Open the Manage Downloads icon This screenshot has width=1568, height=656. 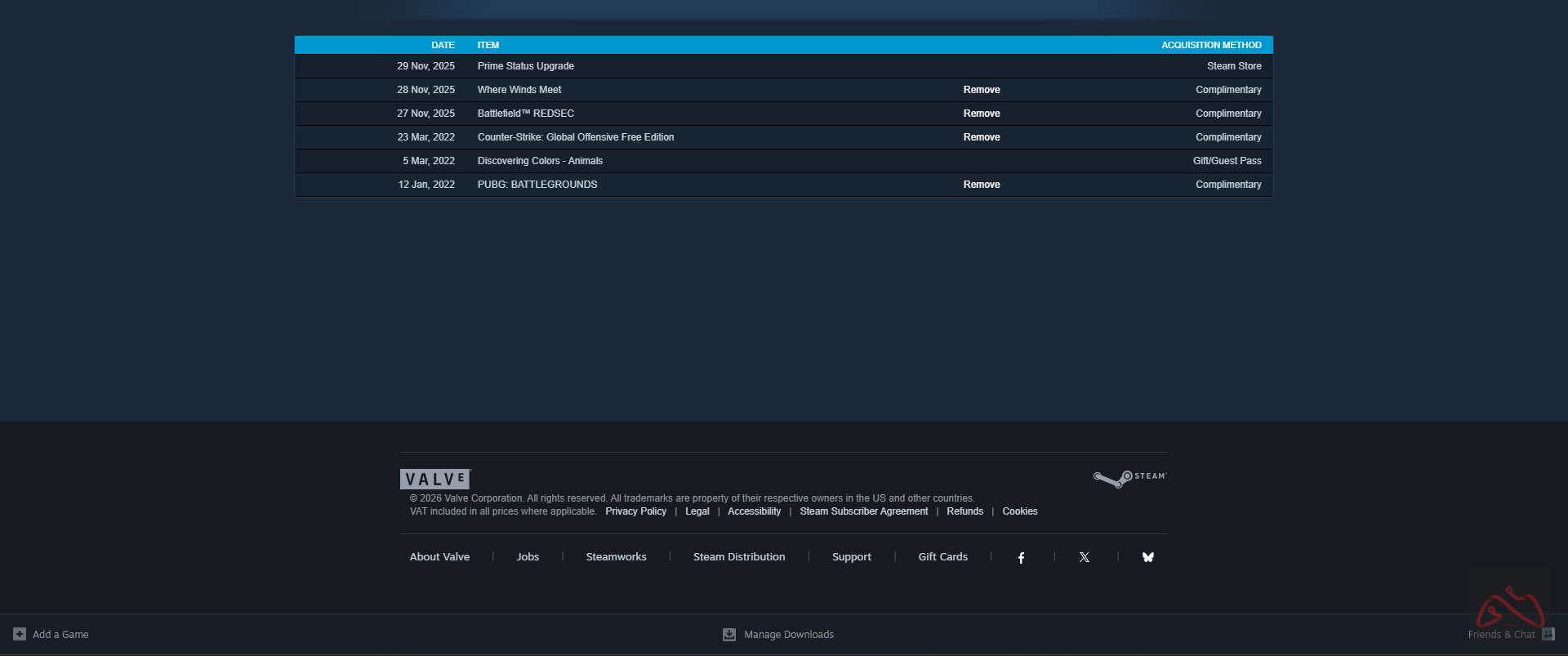[x=729, y=635]
